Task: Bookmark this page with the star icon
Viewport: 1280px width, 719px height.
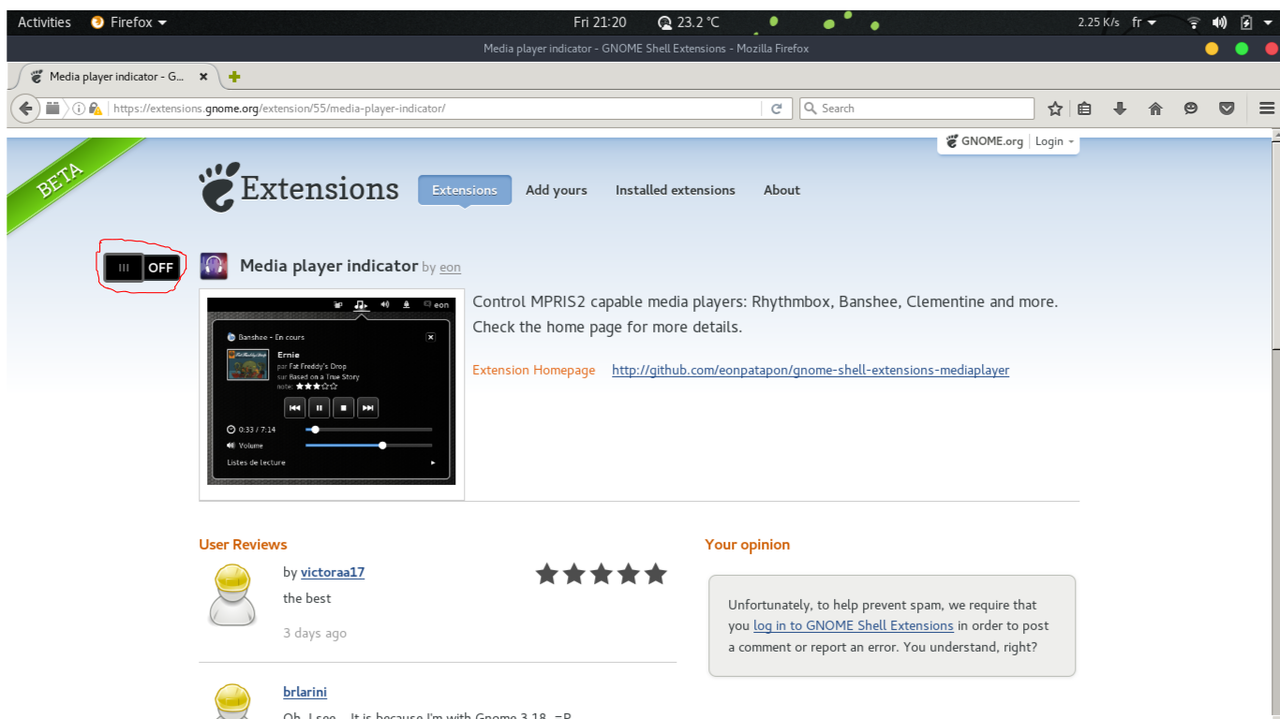Action: pyautogui.click(x=1055, y=108)
